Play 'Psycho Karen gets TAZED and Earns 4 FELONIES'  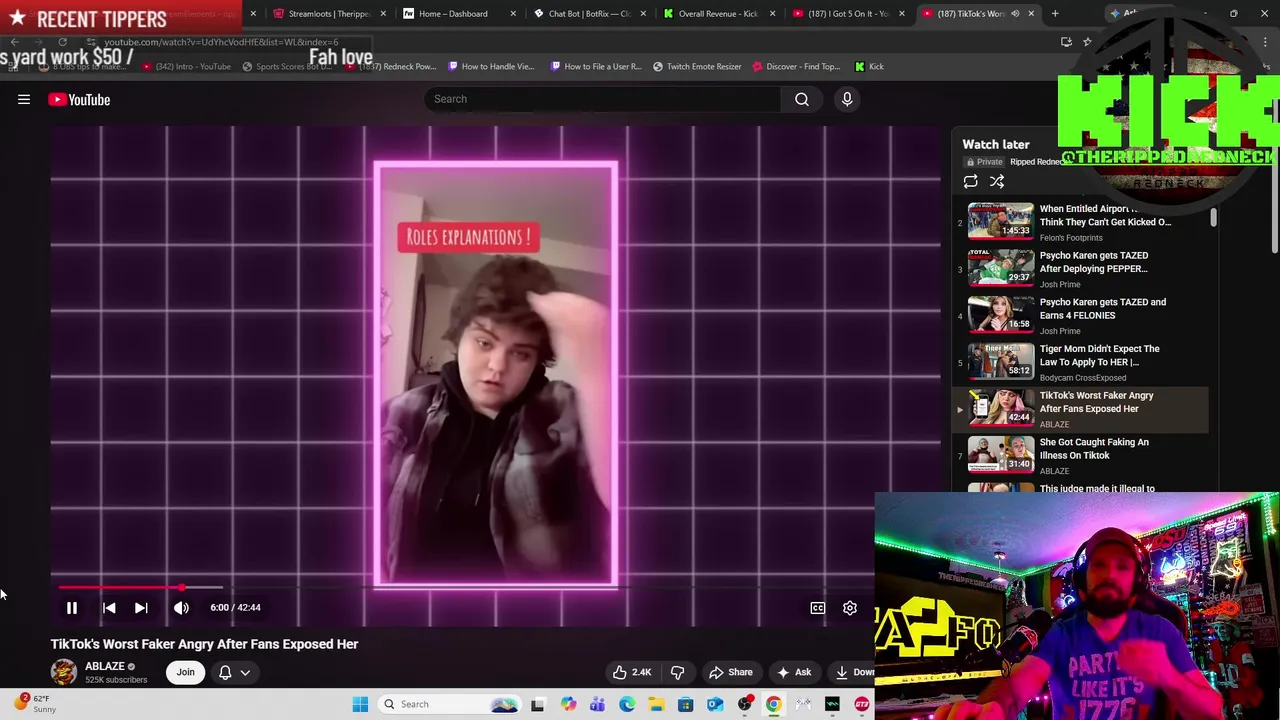tap(1102, 308)
